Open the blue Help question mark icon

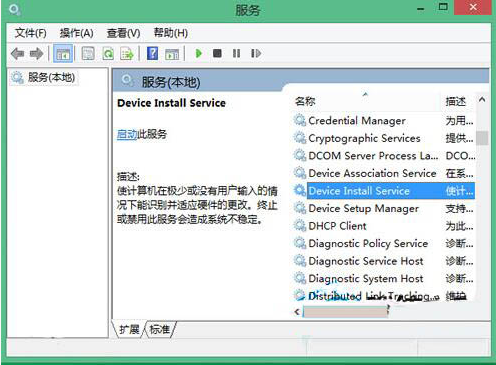(x=152, y=53)
